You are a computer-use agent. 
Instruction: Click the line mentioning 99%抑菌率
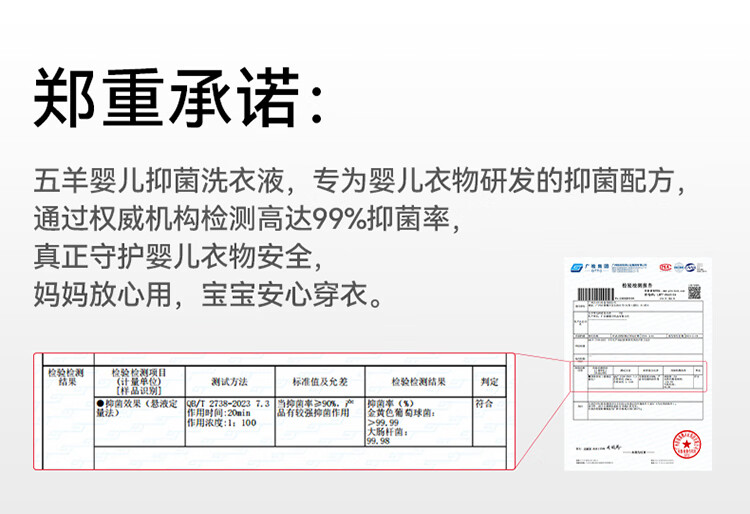point(246,219)
